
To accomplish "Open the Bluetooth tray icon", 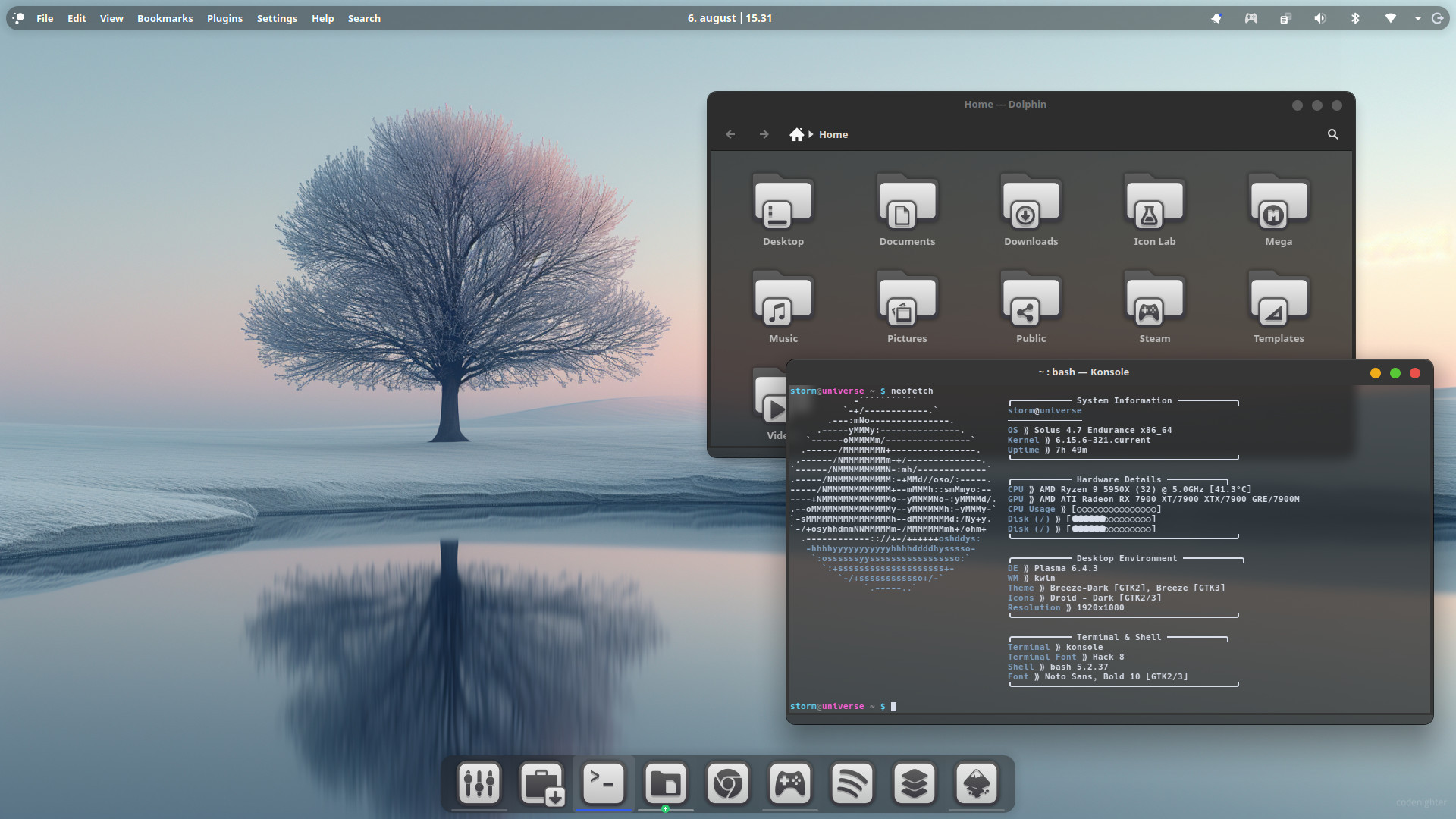I will (1355, 18).
